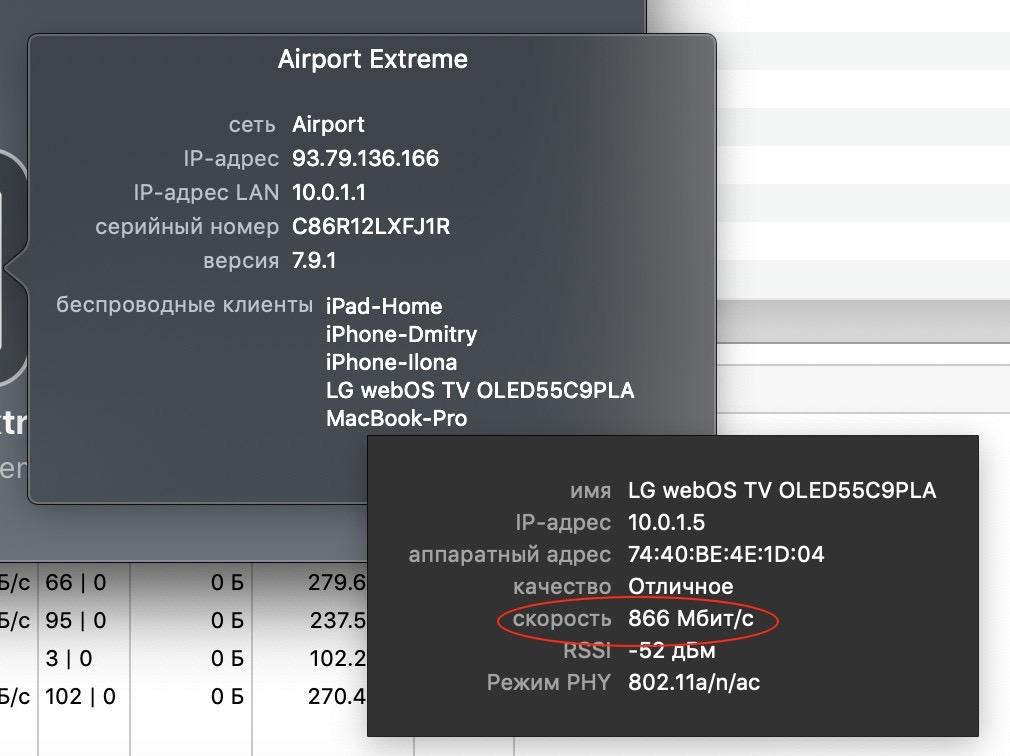Click hardware address 74:40:BE:4E:1D:04
This screenshot has width=1010, height=756.
726,554
